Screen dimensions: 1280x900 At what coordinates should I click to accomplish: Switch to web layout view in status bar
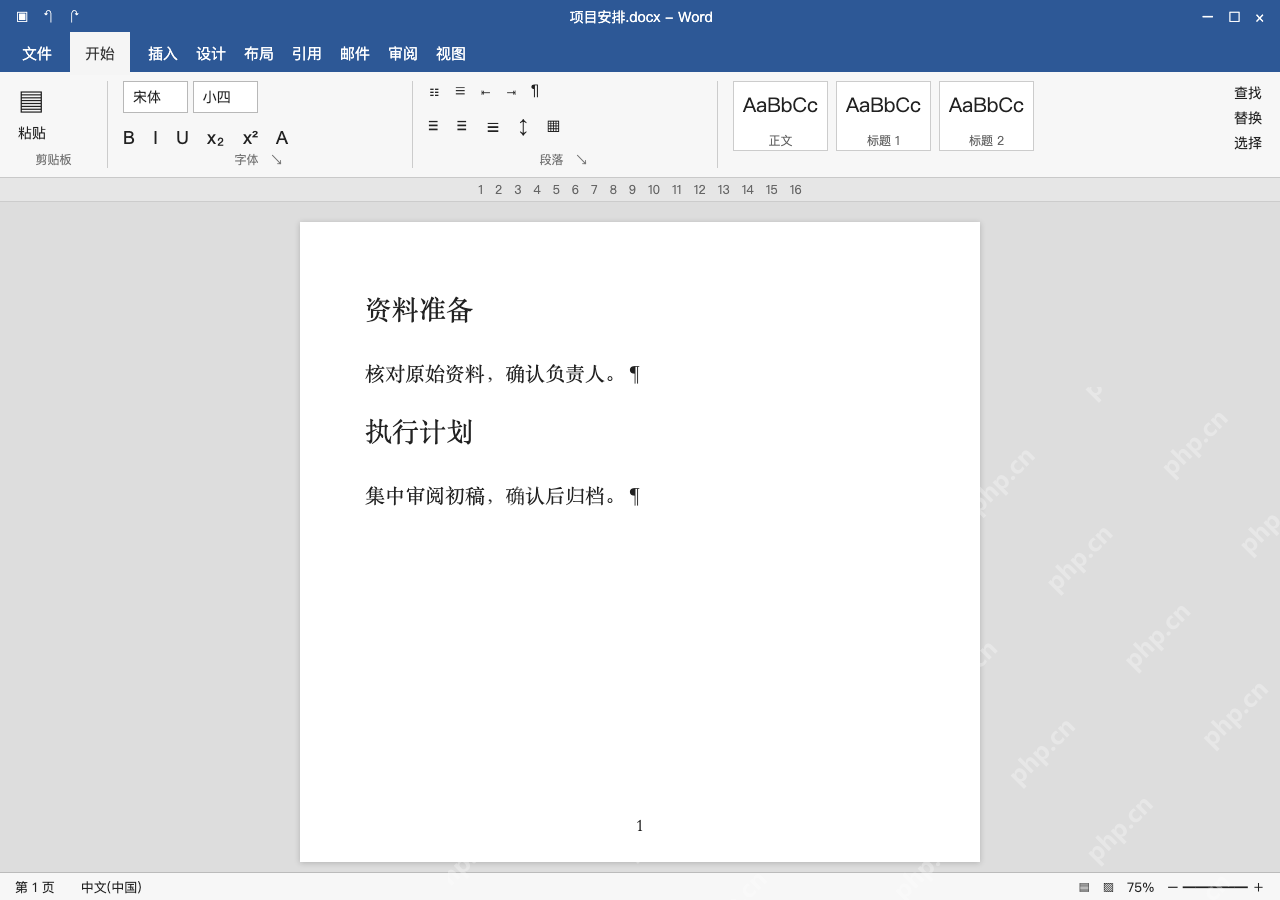[1108, 887]
